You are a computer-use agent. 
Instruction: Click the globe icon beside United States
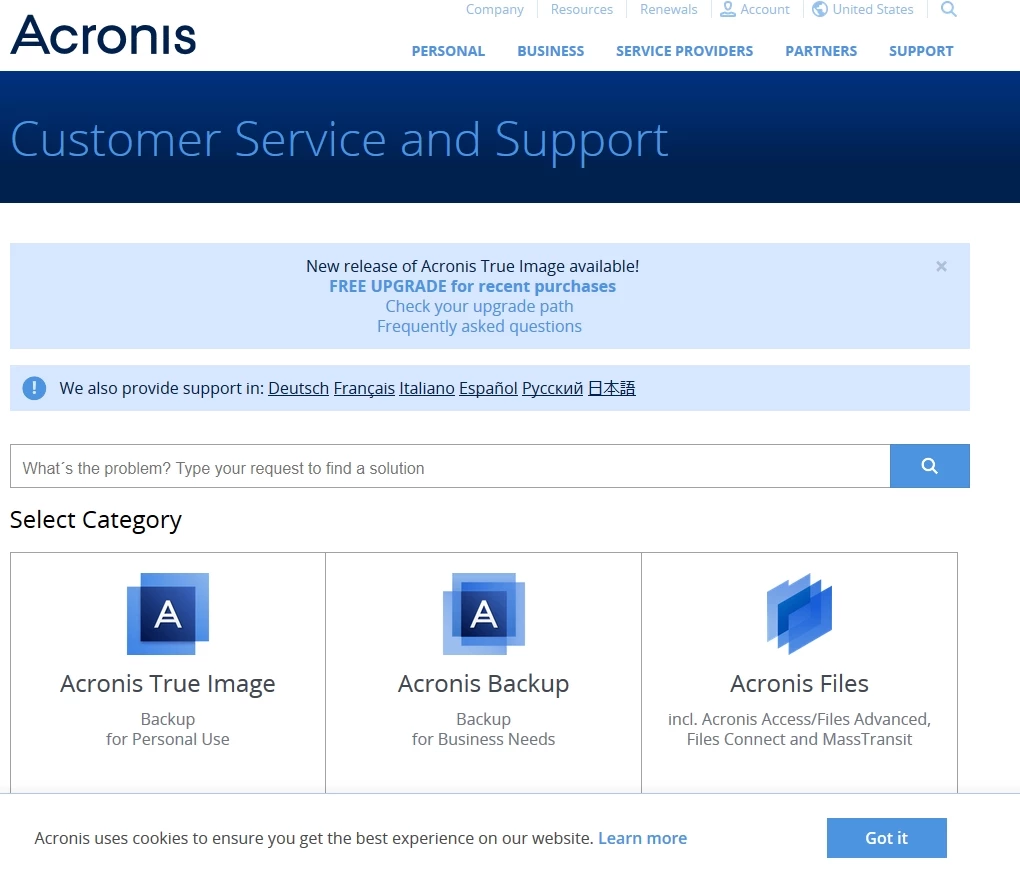click(820, 9)
